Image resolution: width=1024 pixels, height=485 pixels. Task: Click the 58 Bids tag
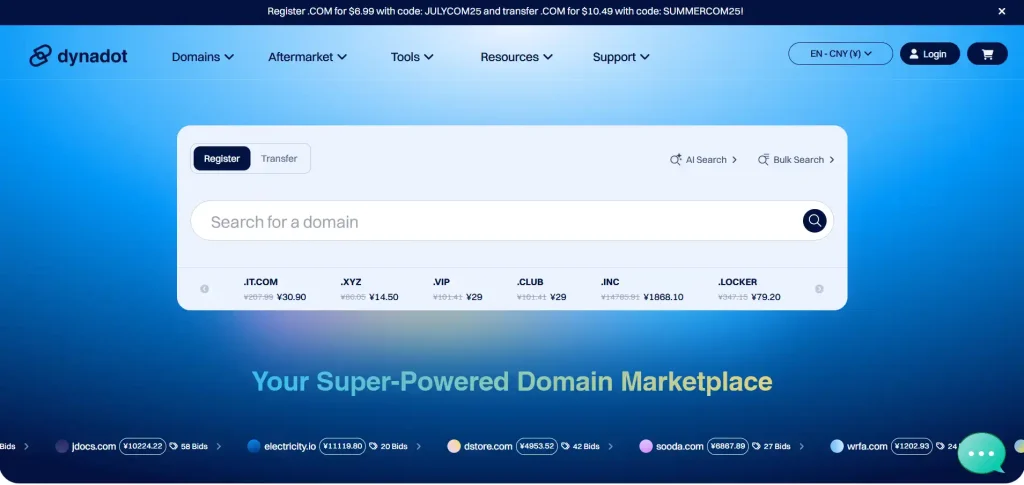pyautogui.click(x=188, y=446)
